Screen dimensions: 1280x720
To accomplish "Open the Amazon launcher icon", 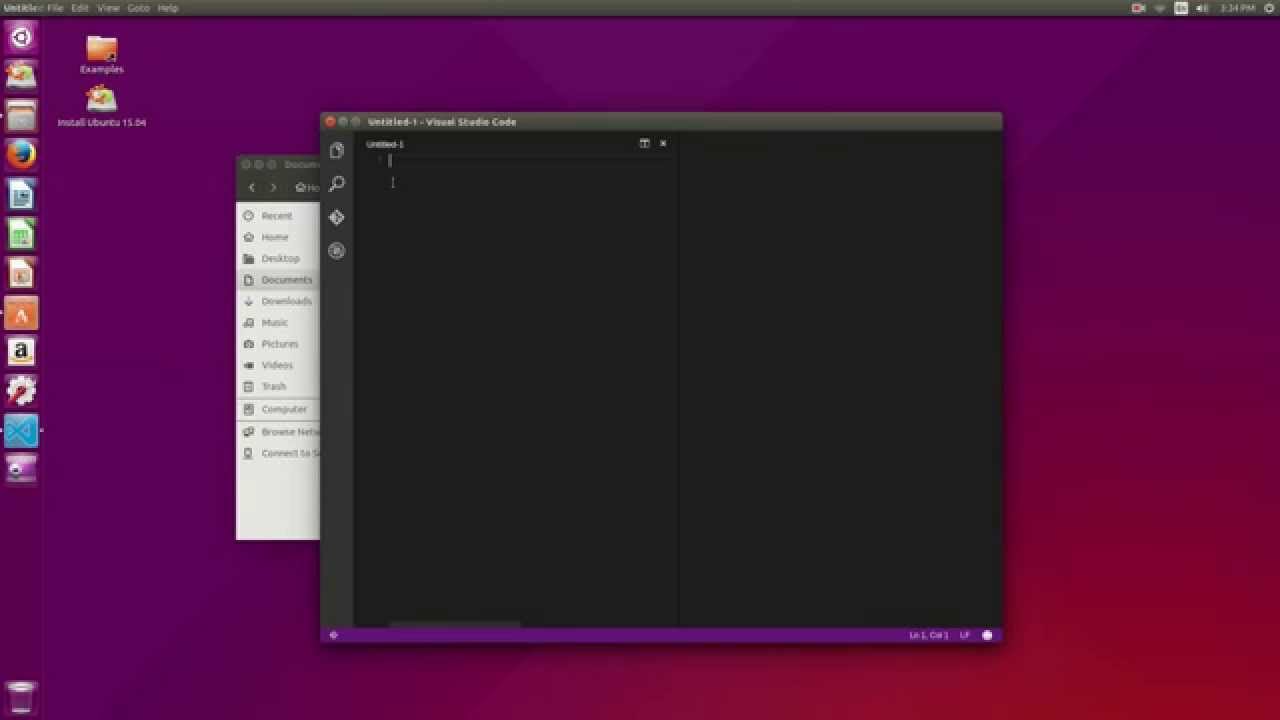I will pos(21,352).
